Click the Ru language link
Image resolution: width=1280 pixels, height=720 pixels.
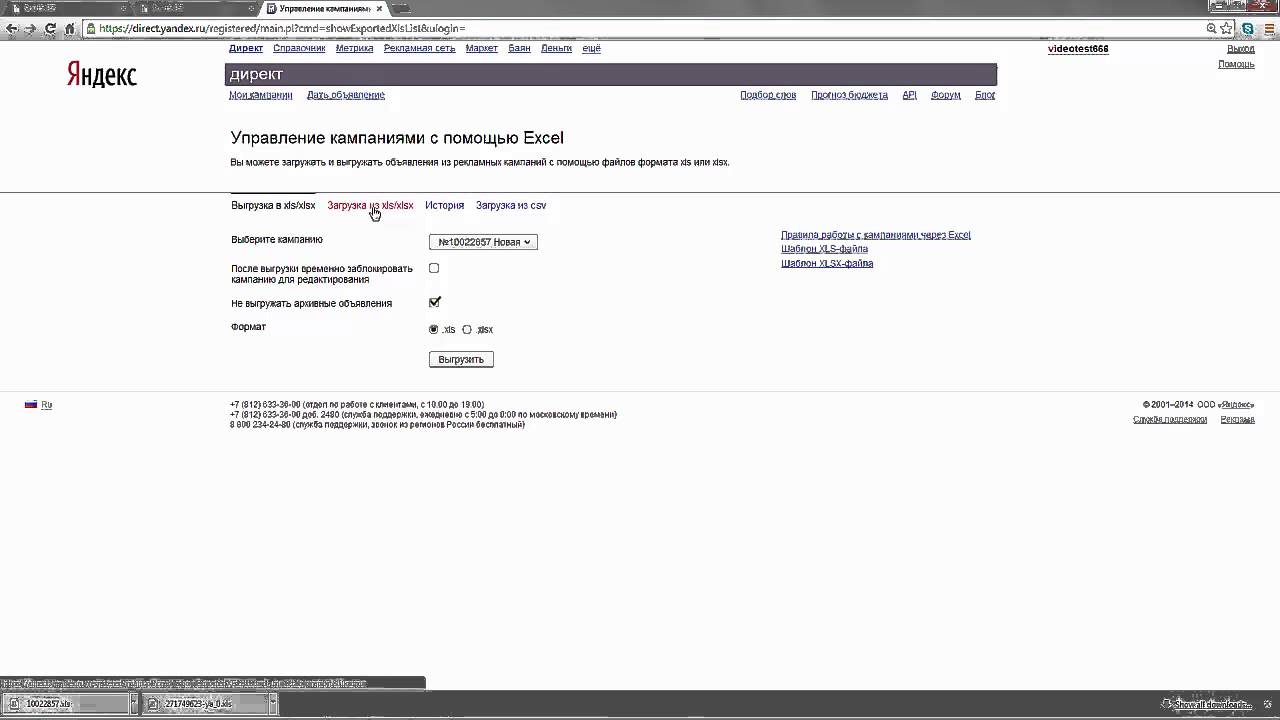pyautogui.click(x=46, y=405)
